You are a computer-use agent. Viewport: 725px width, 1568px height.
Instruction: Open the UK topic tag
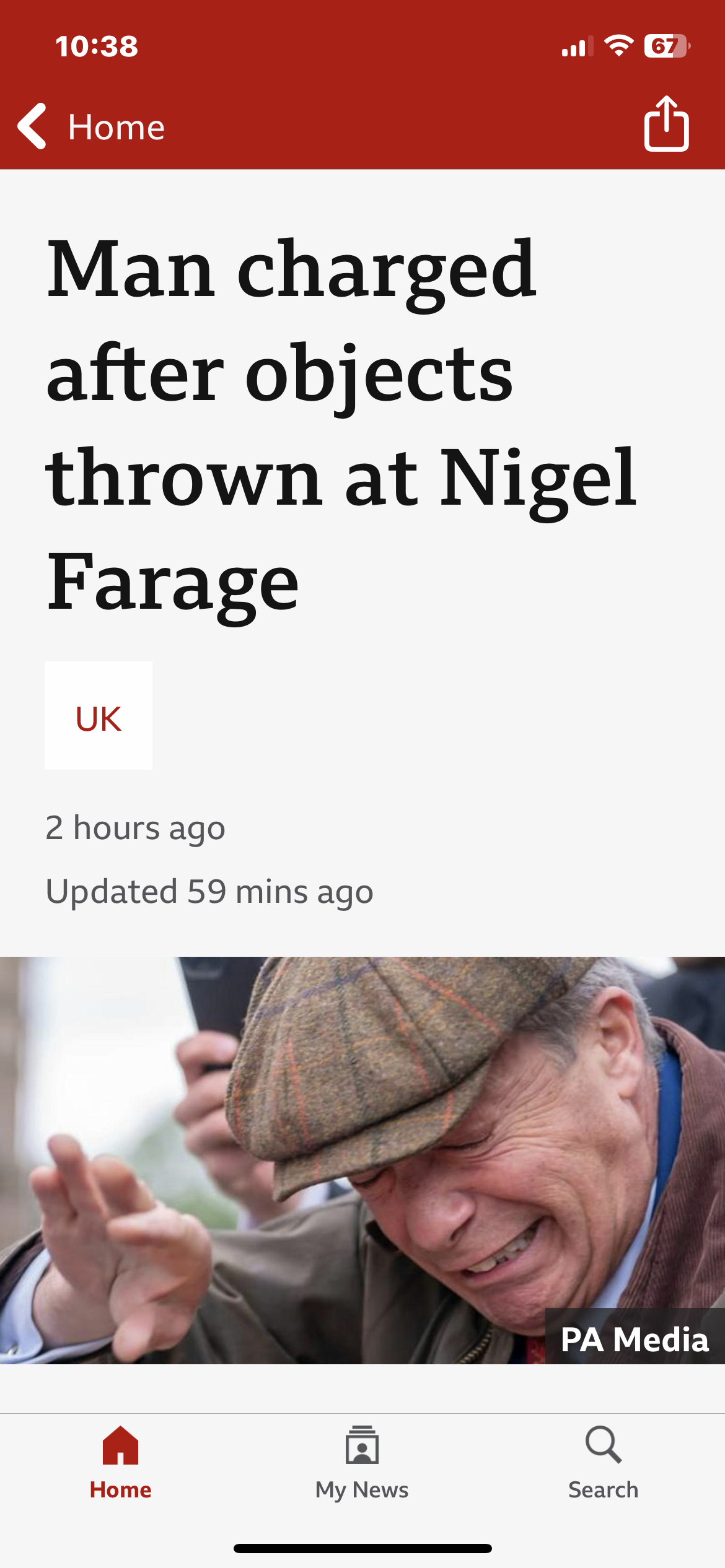(x=99, y=715)
